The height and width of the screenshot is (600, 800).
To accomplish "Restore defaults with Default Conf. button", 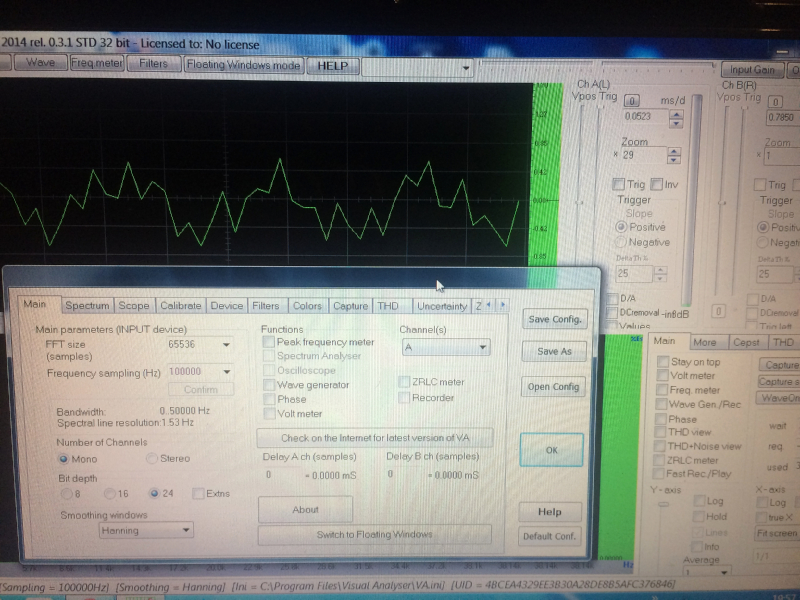I will tap(549, 536).
